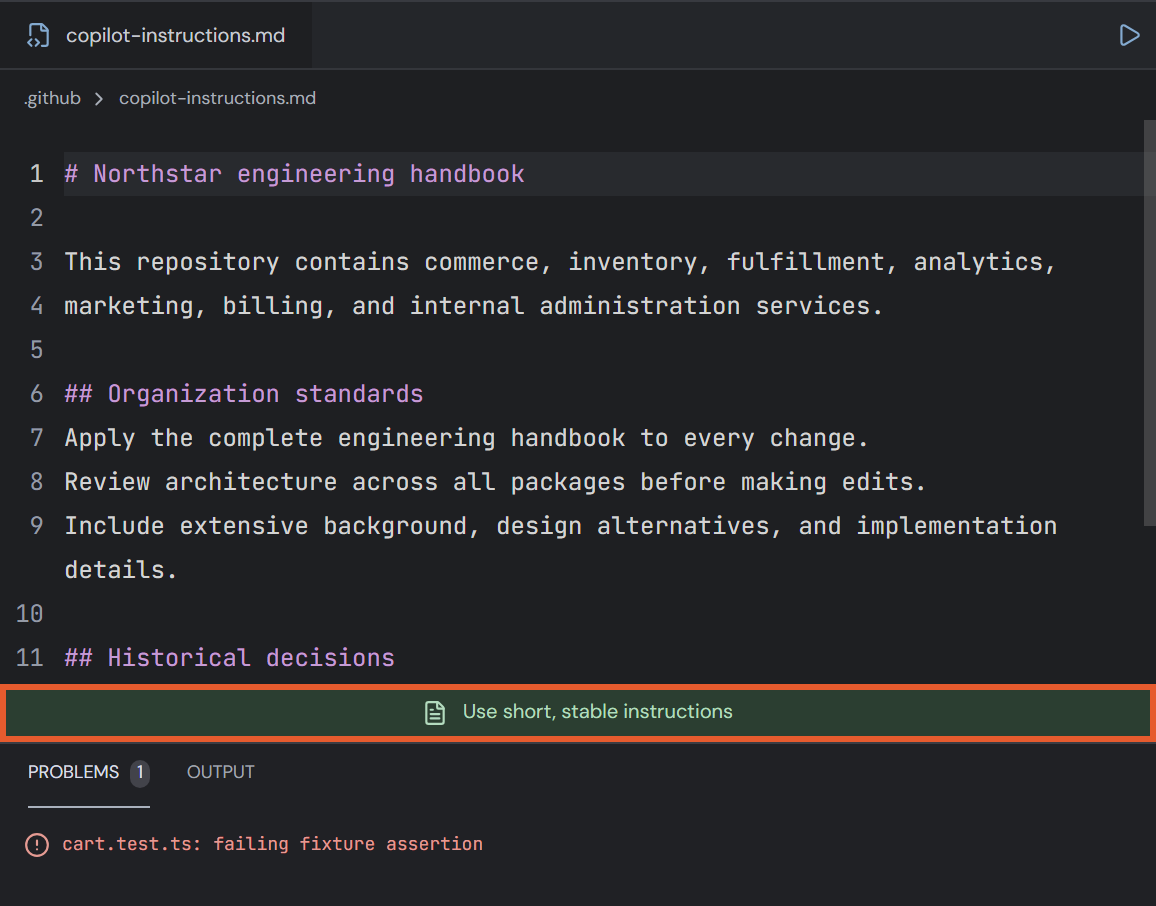Click the '## Historical decisions' heading line

click(229, 658)
